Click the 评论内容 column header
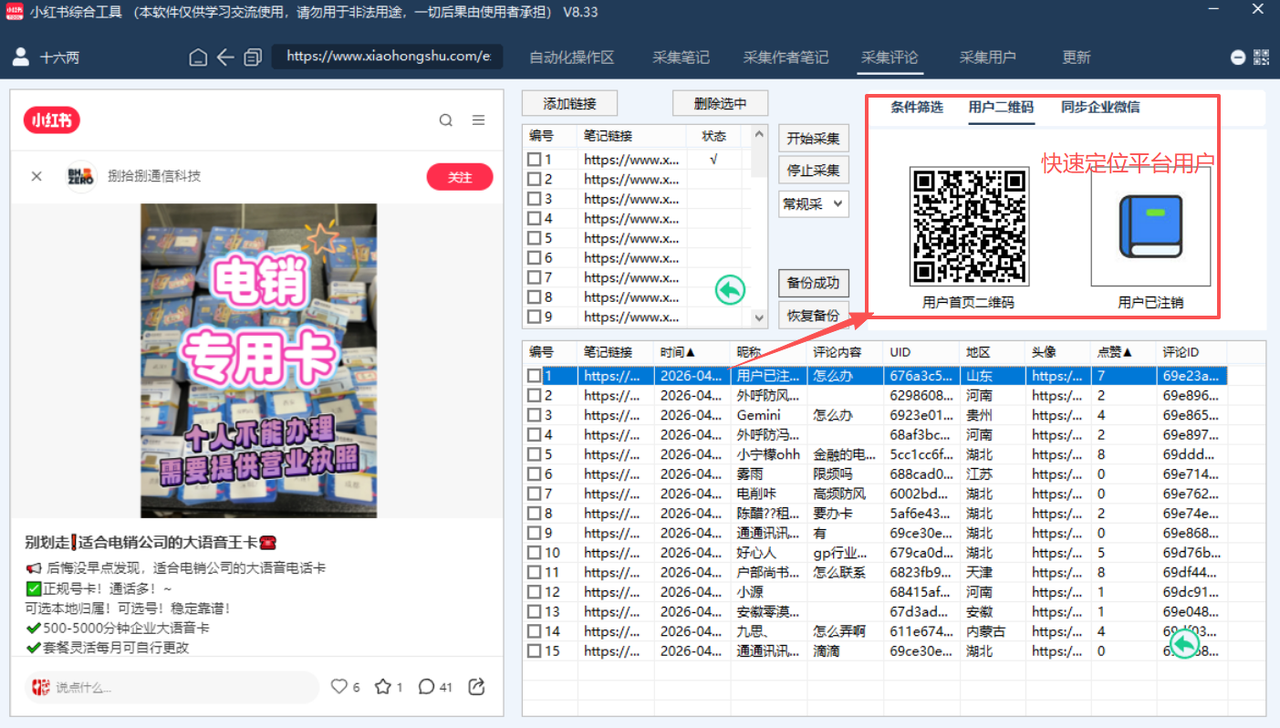This screenshot has height=728, width=1280. pos(846,353)
